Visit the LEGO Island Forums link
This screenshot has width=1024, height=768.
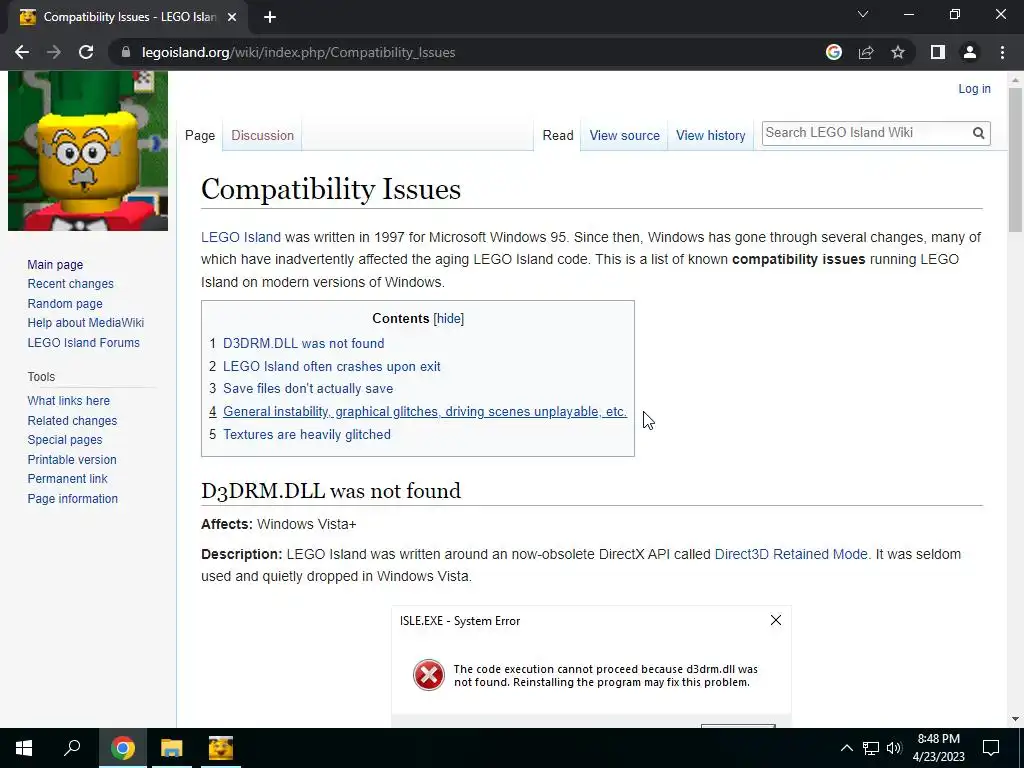tap(84, 342)
